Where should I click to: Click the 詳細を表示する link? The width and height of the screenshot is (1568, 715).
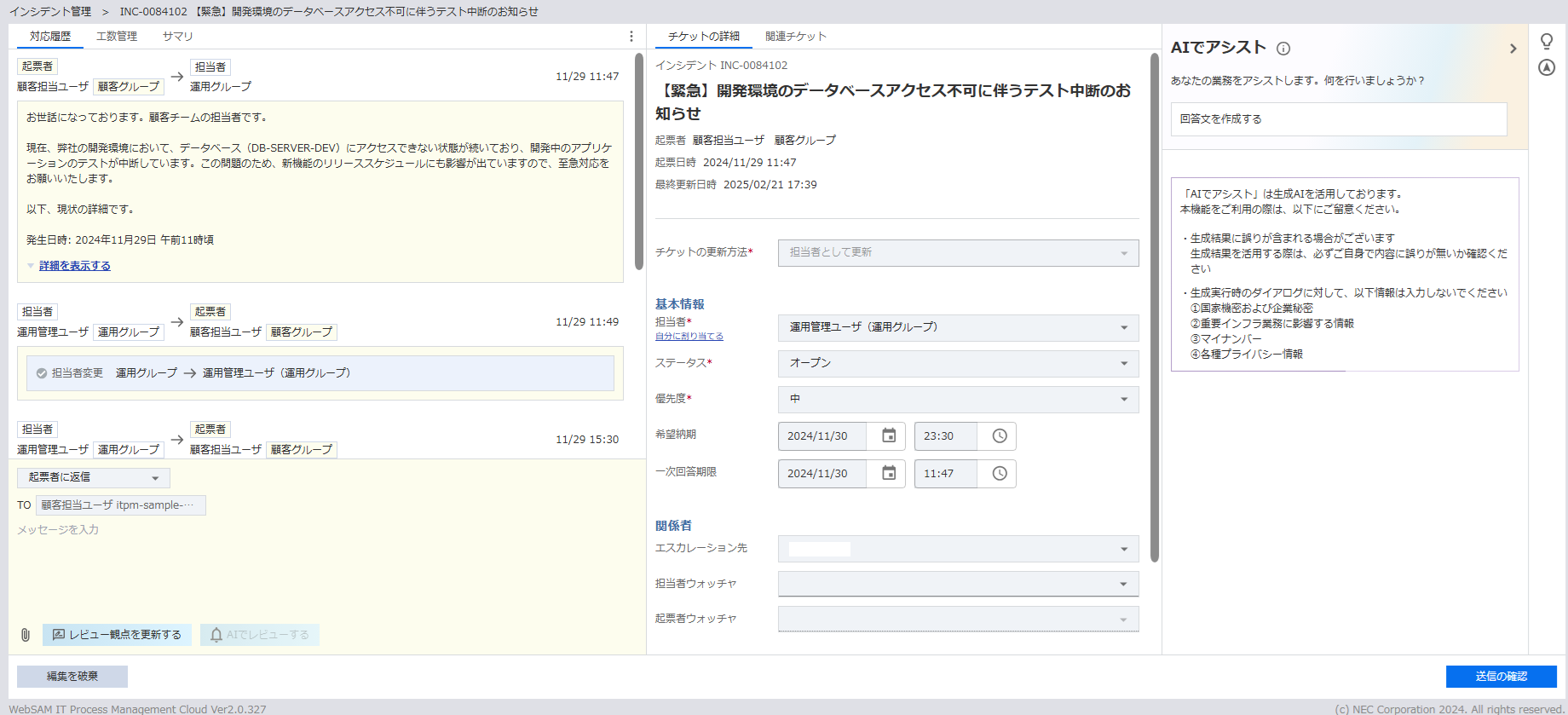pos(75,266)
